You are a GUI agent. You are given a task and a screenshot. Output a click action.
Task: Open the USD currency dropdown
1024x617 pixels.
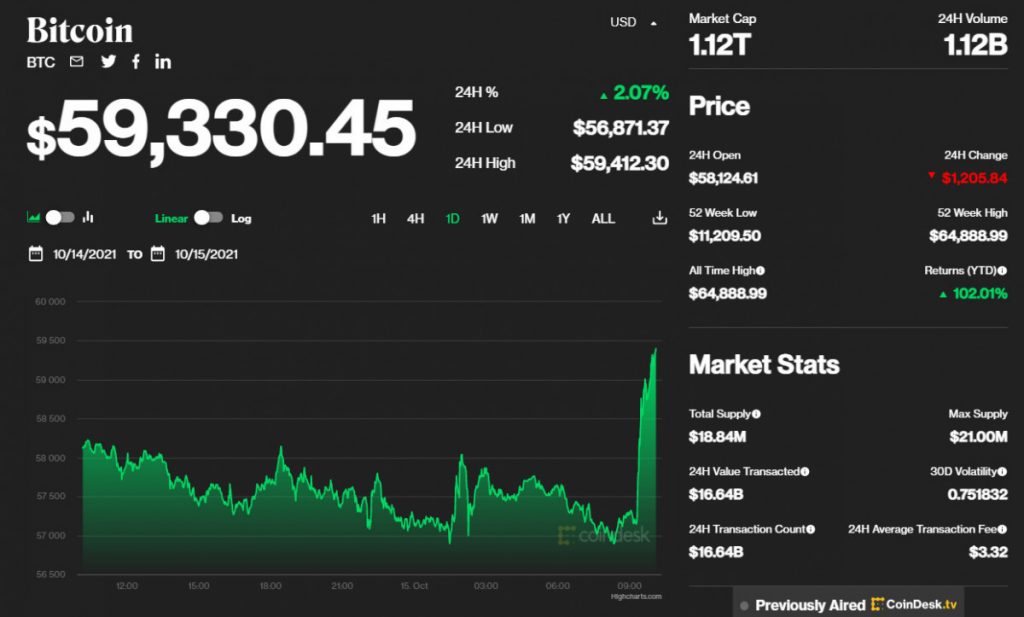[633, 21]
